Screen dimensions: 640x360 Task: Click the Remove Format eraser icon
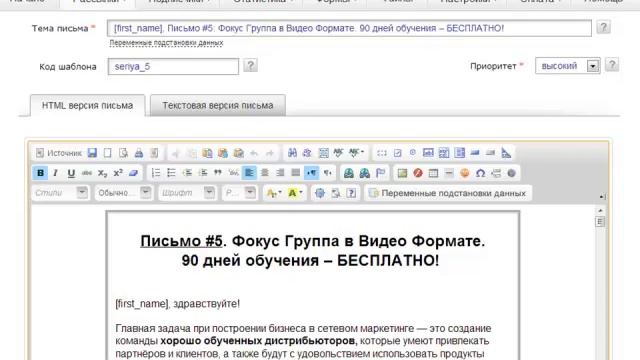133,173
